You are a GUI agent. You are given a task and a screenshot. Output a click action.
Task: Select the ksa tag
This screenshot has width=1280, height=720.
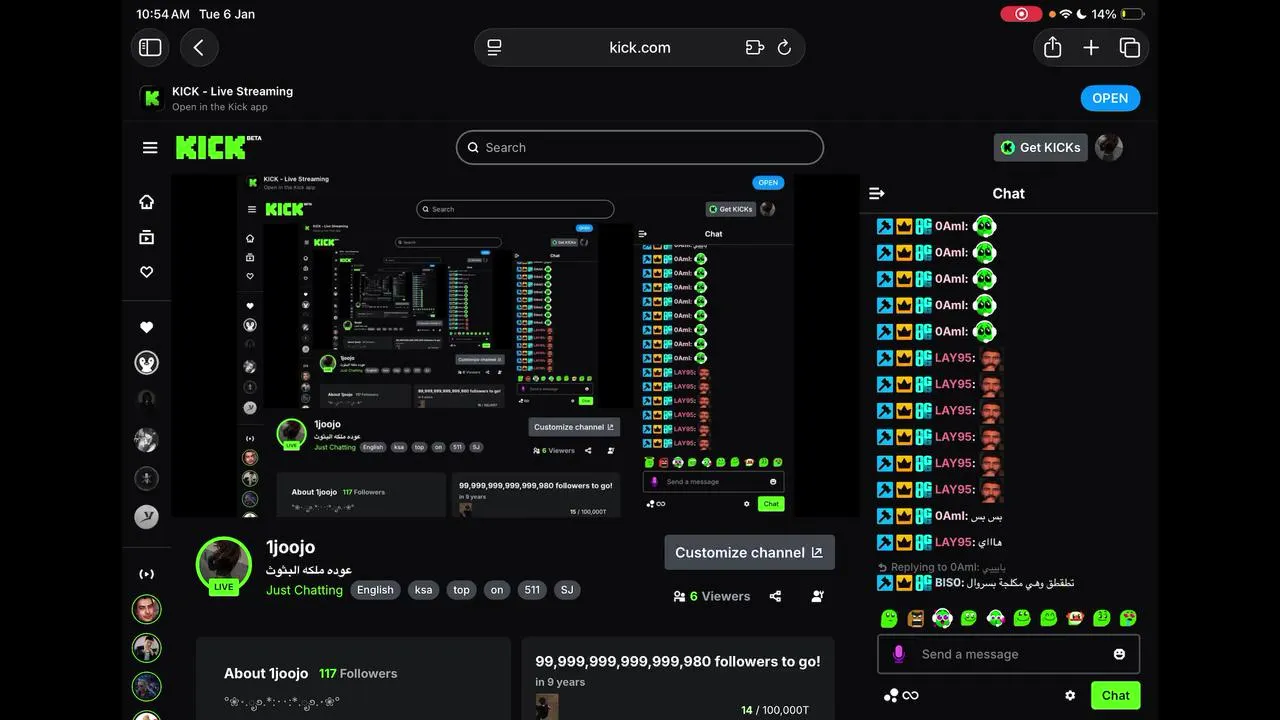click(424, 590)
